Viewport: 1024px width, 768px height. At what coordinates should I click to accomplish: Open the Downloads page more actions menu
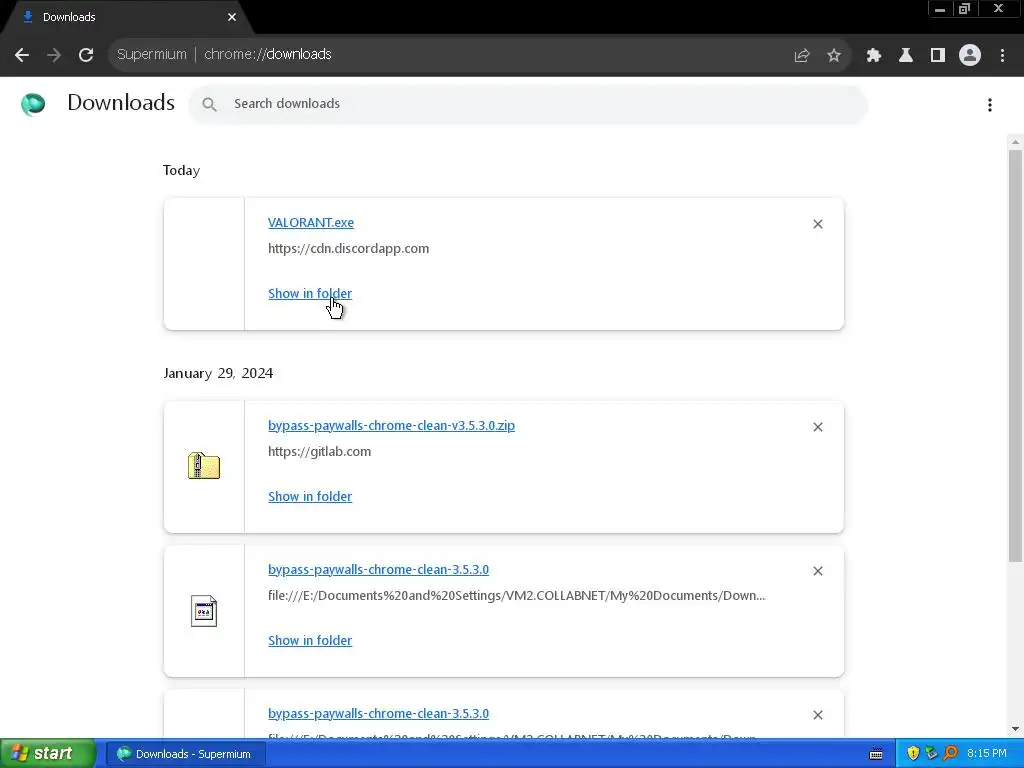point(990,104)
